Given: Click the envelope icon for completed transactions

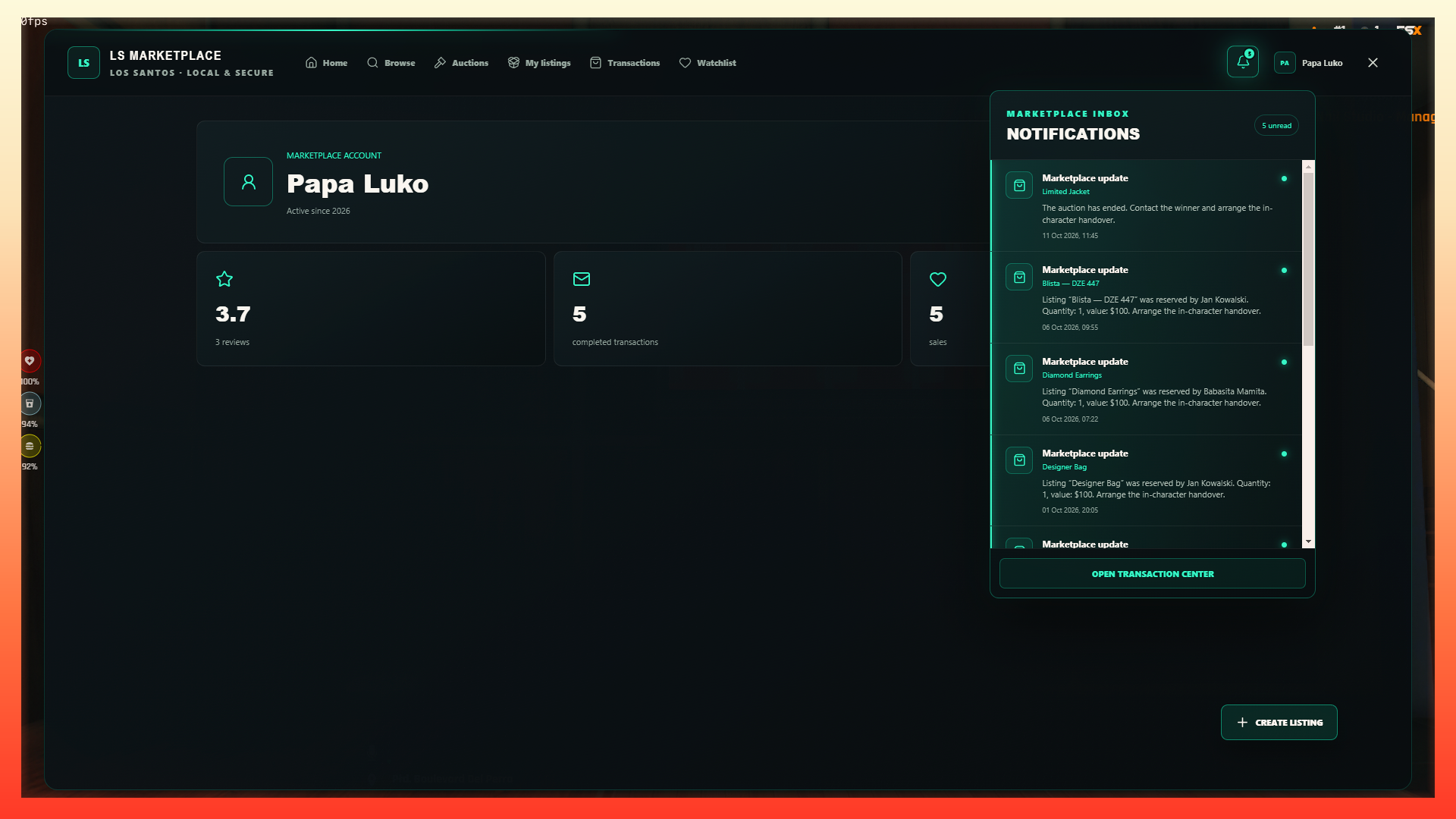Looking at the screenshot, I should click(582, 279).
